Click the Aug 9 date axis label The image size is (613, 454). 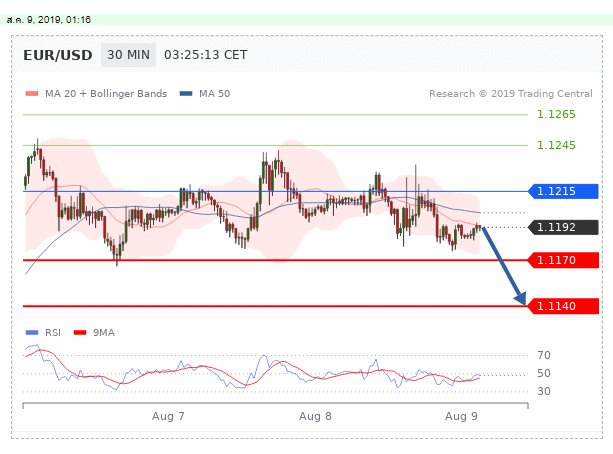click(461, 416)
